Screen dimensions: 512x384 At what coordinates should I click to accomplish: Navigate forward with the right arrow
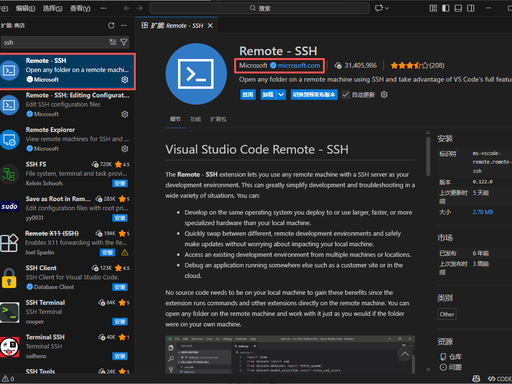click(139, 8)
